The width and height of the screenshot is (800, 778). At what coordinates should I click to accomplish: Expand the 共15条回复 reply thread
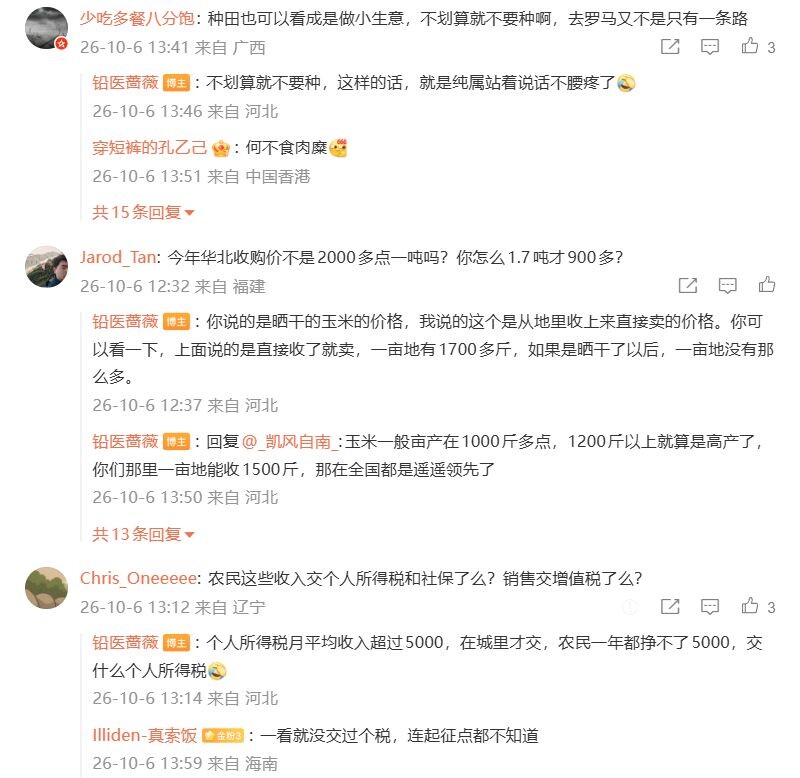click(143, 212)
